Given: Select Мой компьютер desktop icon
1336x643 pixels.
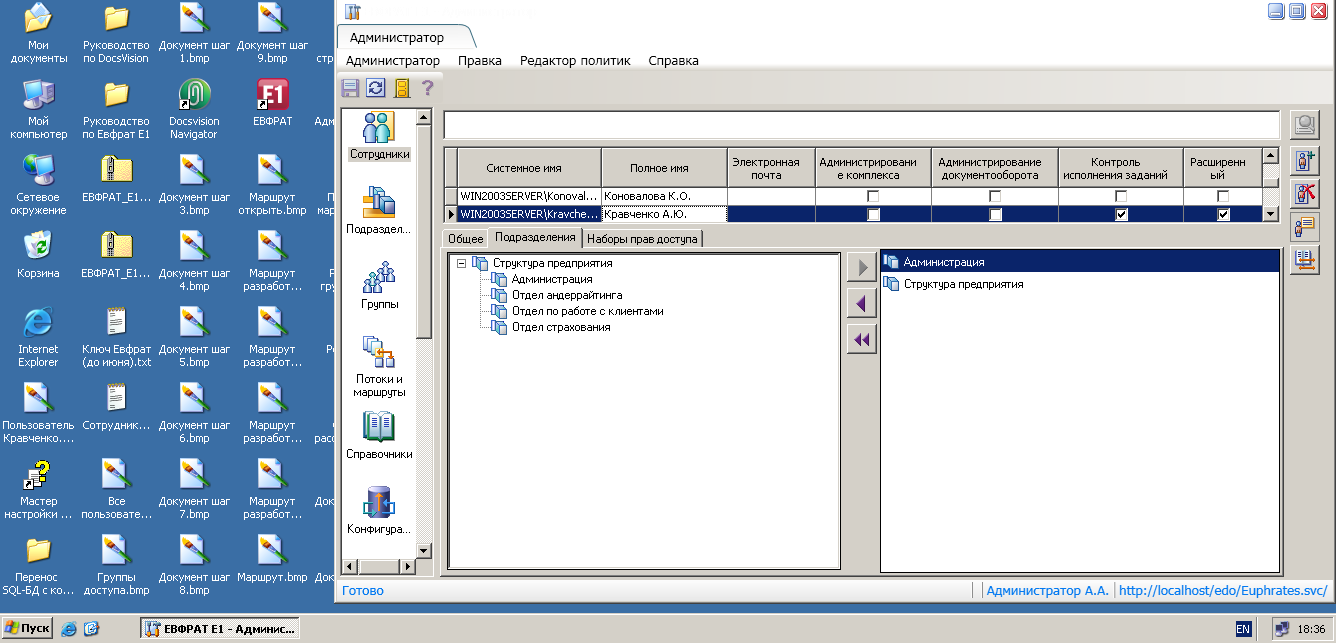Looking at the screenshot, I should (x=38, y=110).
